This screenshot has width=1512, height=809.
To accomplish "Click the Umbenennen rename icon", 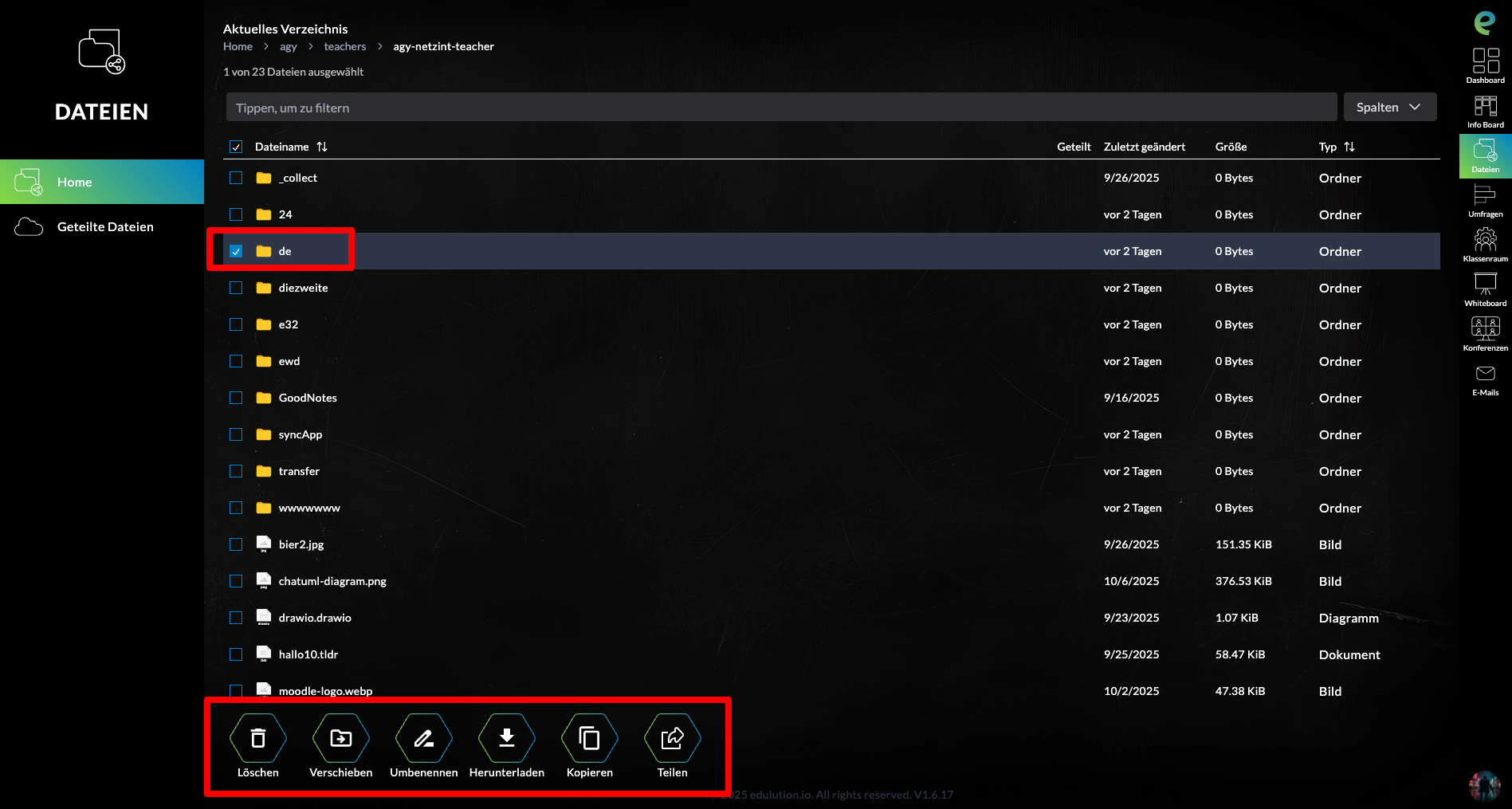I will 423,739.
